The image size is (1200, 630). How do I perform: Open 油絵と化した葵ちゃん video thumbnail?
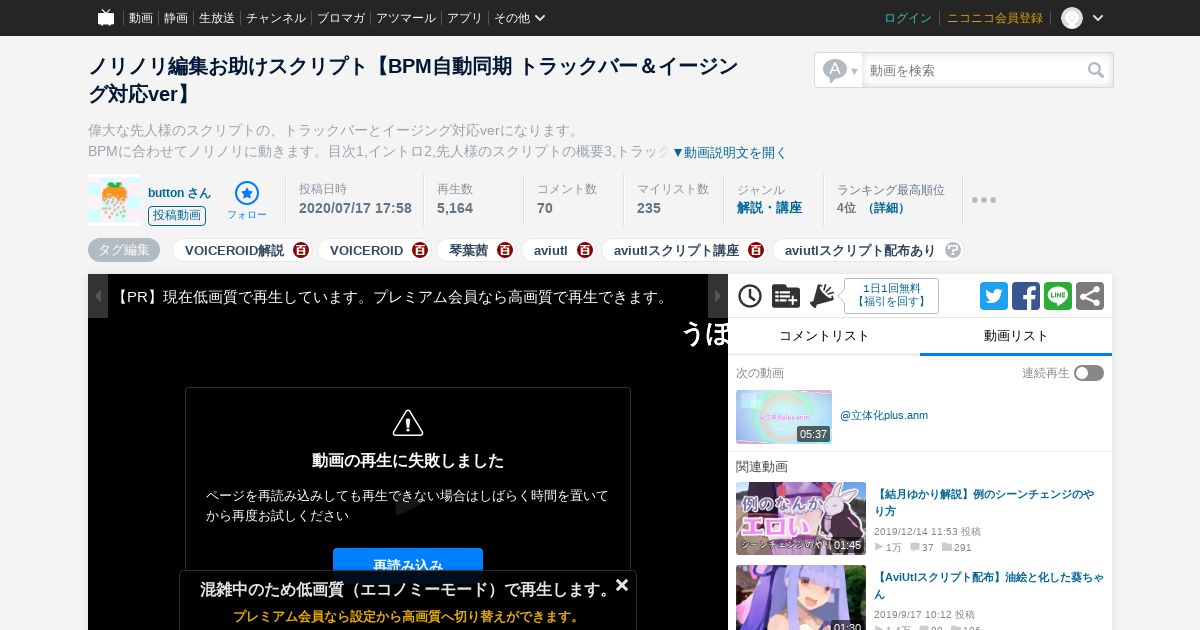[801, 598]
